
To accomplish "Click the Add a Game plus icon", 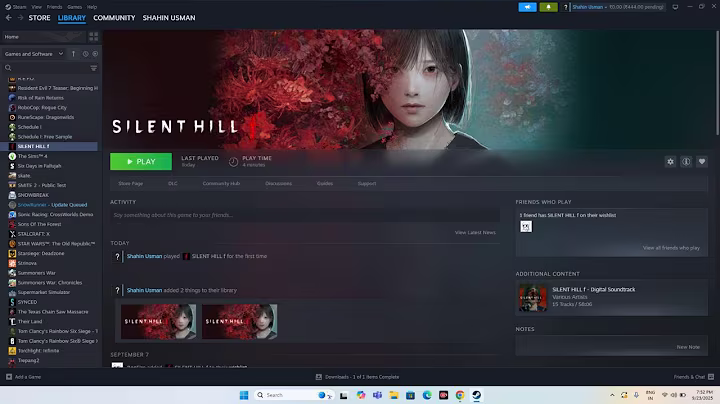I will [9, 377].
